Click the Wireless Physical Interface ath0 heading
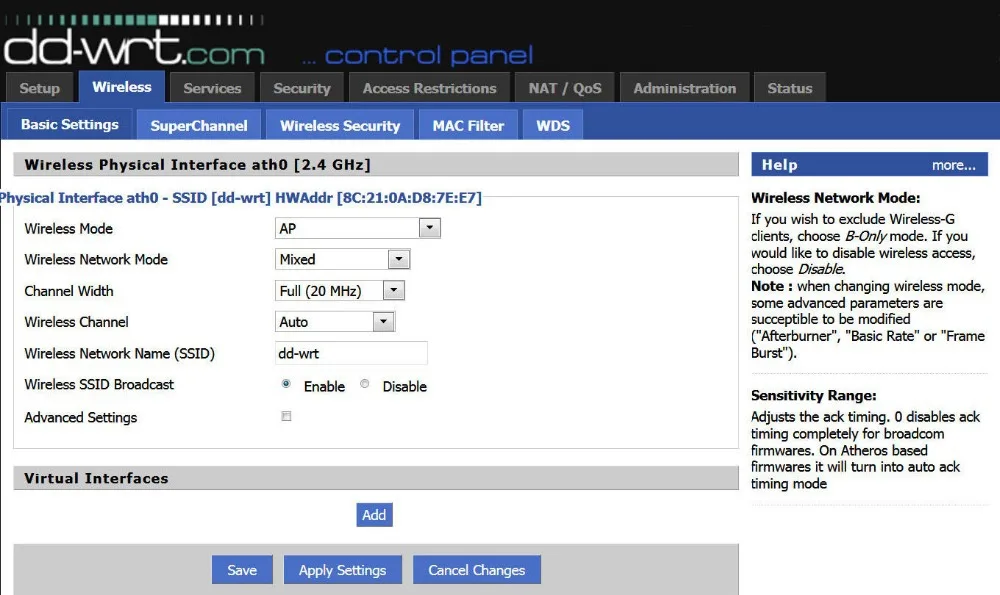The image size is (1000, 595). (x=198, y=165)
